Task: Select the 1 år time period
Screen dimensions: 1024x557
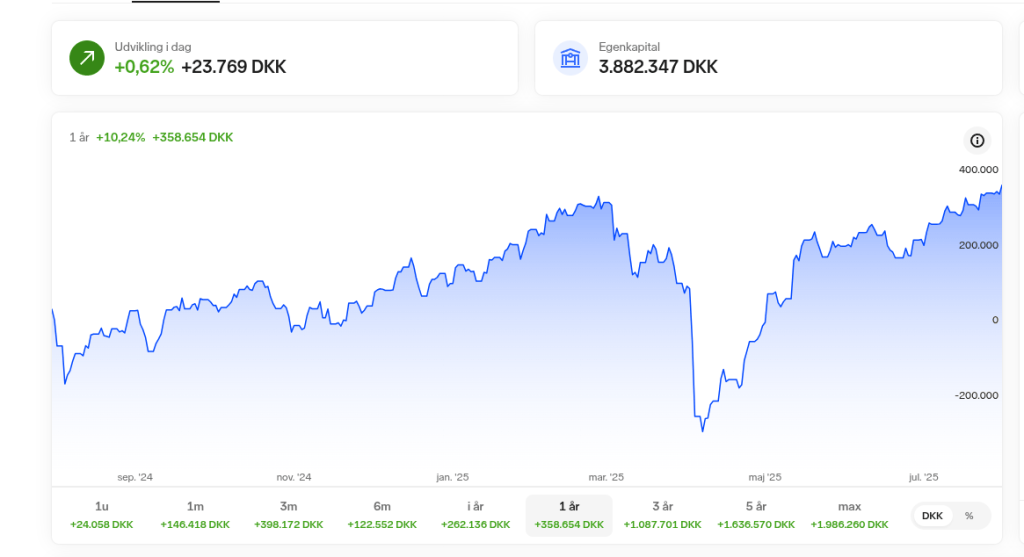Action: click(x=569, y=515)
